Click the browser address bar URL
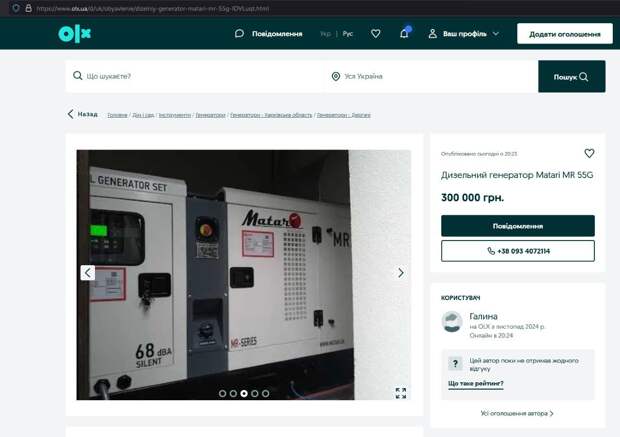The image size is (620, 437). point(153,8)
